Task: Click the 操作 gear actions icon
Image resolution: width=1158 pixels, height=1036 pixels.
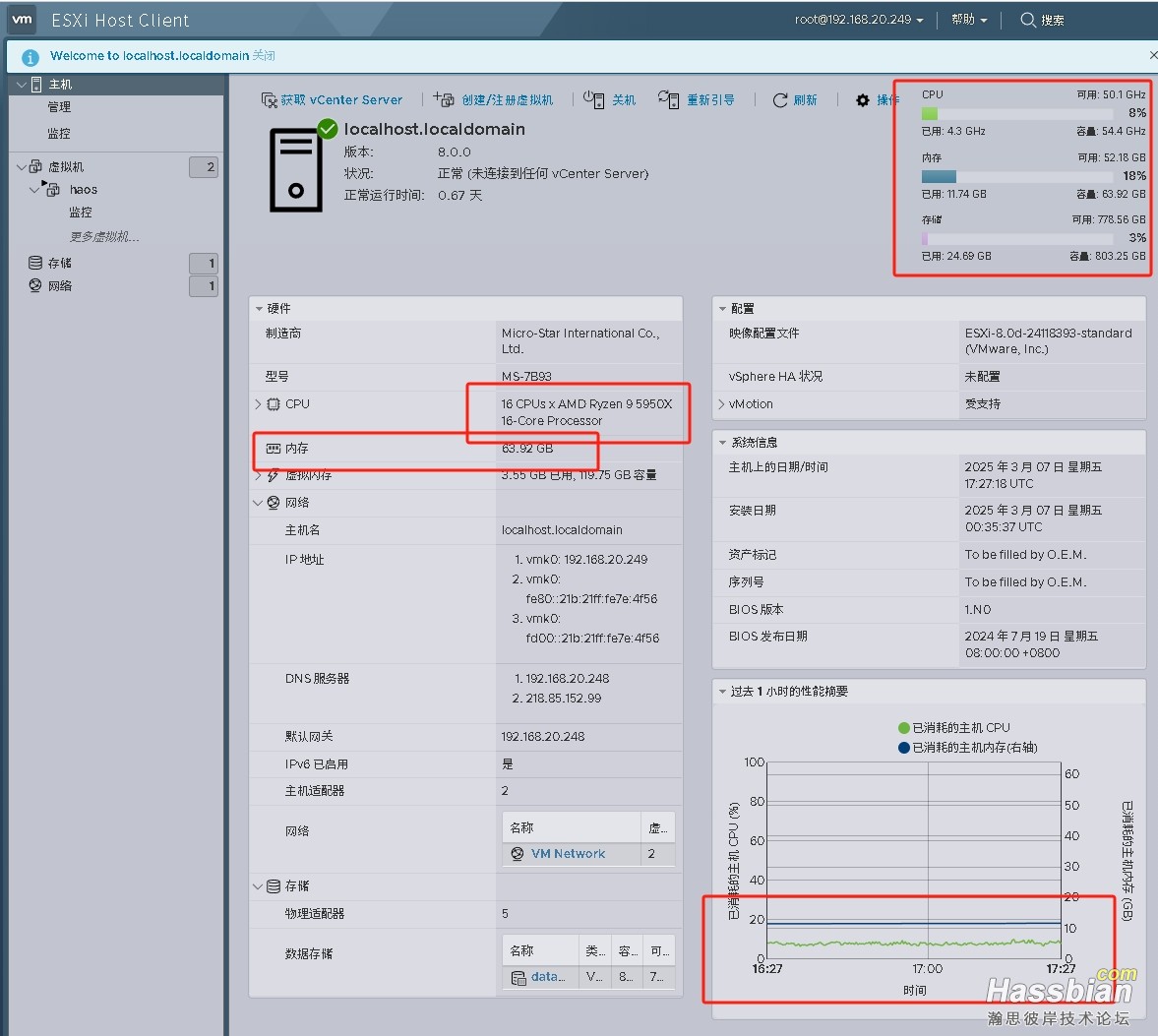Action: point(863,100)
